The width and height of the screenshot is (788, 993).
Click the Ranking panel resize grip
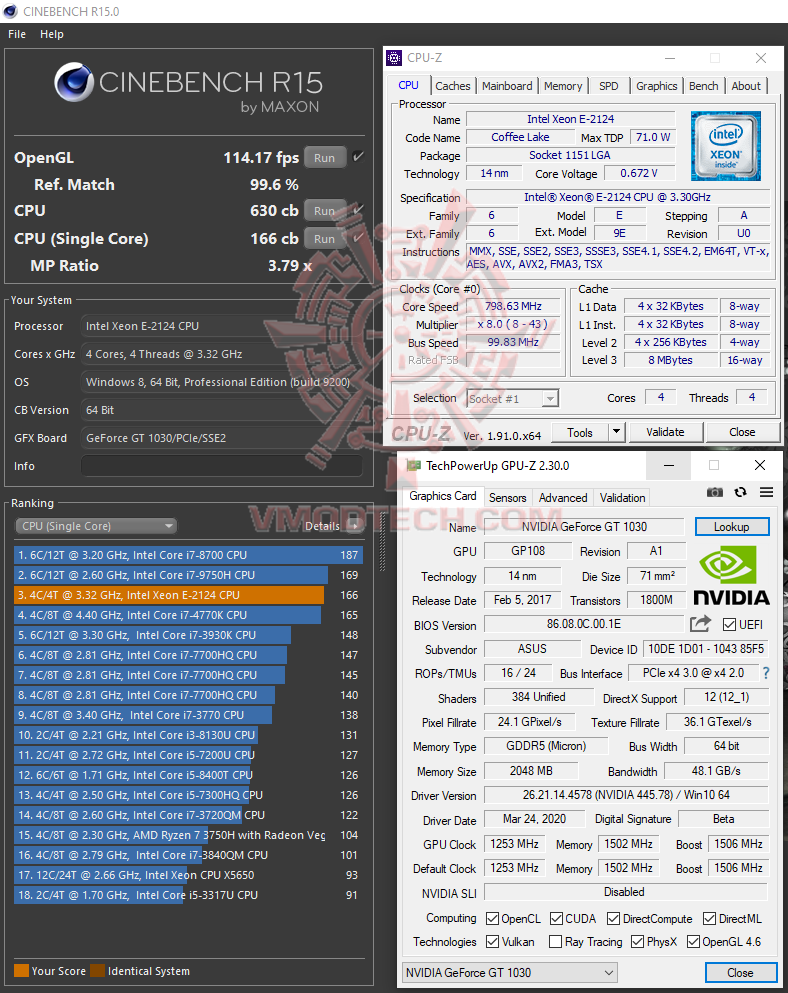click(x=382, y=541)
